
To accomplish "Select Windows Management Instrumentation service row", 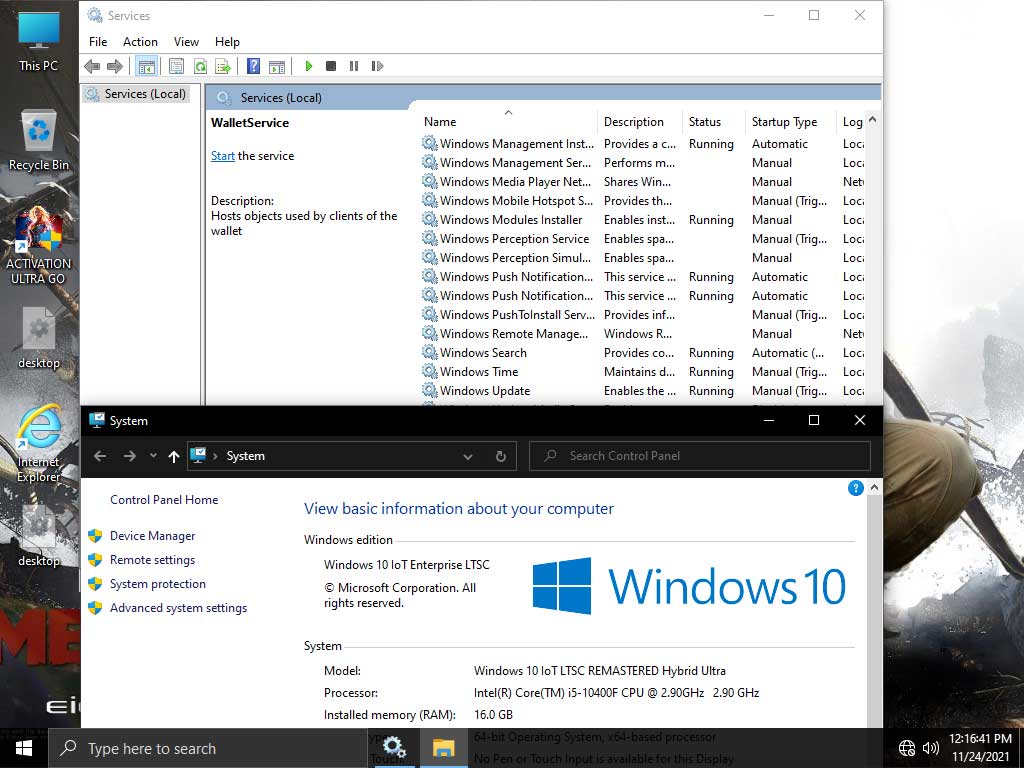I will (643, 144).
